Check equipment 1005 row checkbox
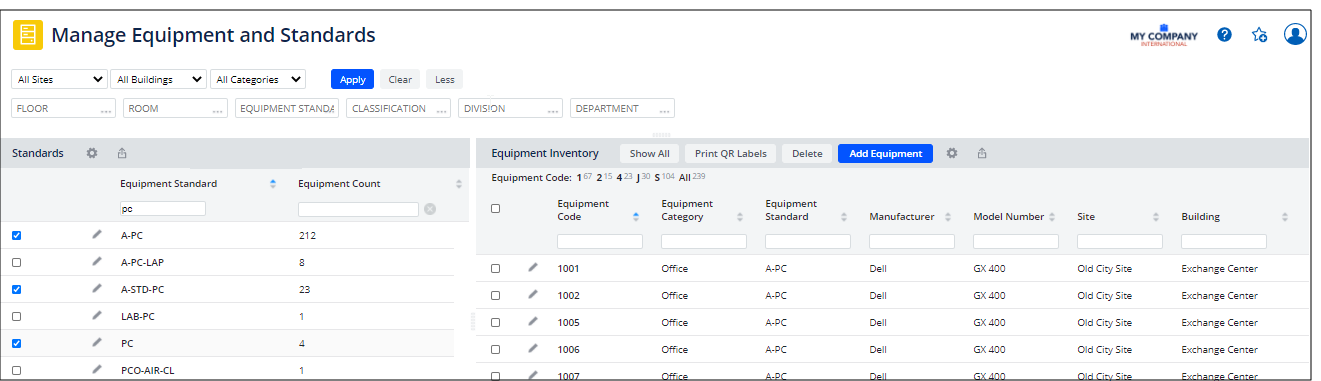 click(x=495, y=323)
